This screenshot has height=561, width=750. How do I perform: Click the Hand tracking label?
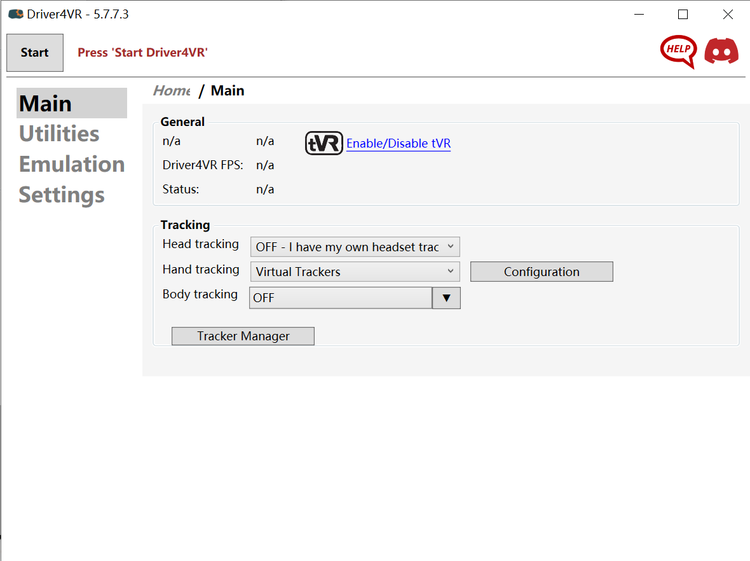pos(201,269)
